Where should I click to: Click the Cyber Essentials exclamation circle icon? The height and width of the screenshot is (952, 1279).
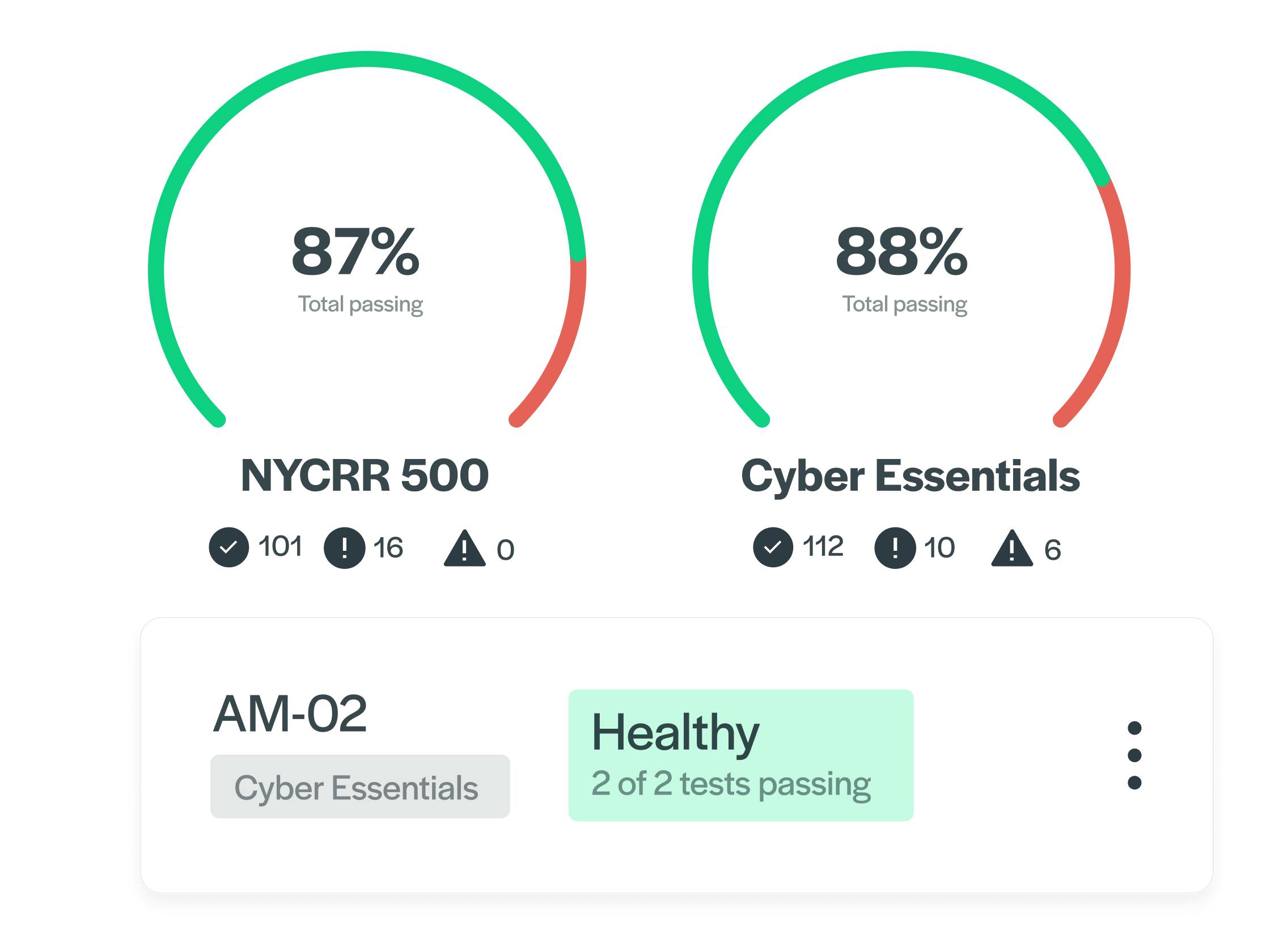[x=895, y=547]
